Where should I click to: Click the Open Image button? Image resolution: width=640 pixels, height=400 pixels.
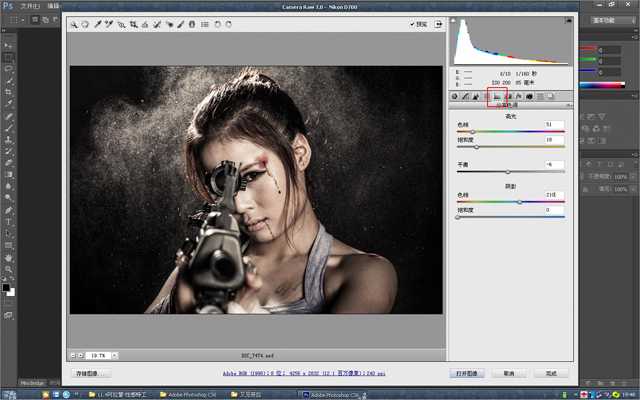click(468, 373)
